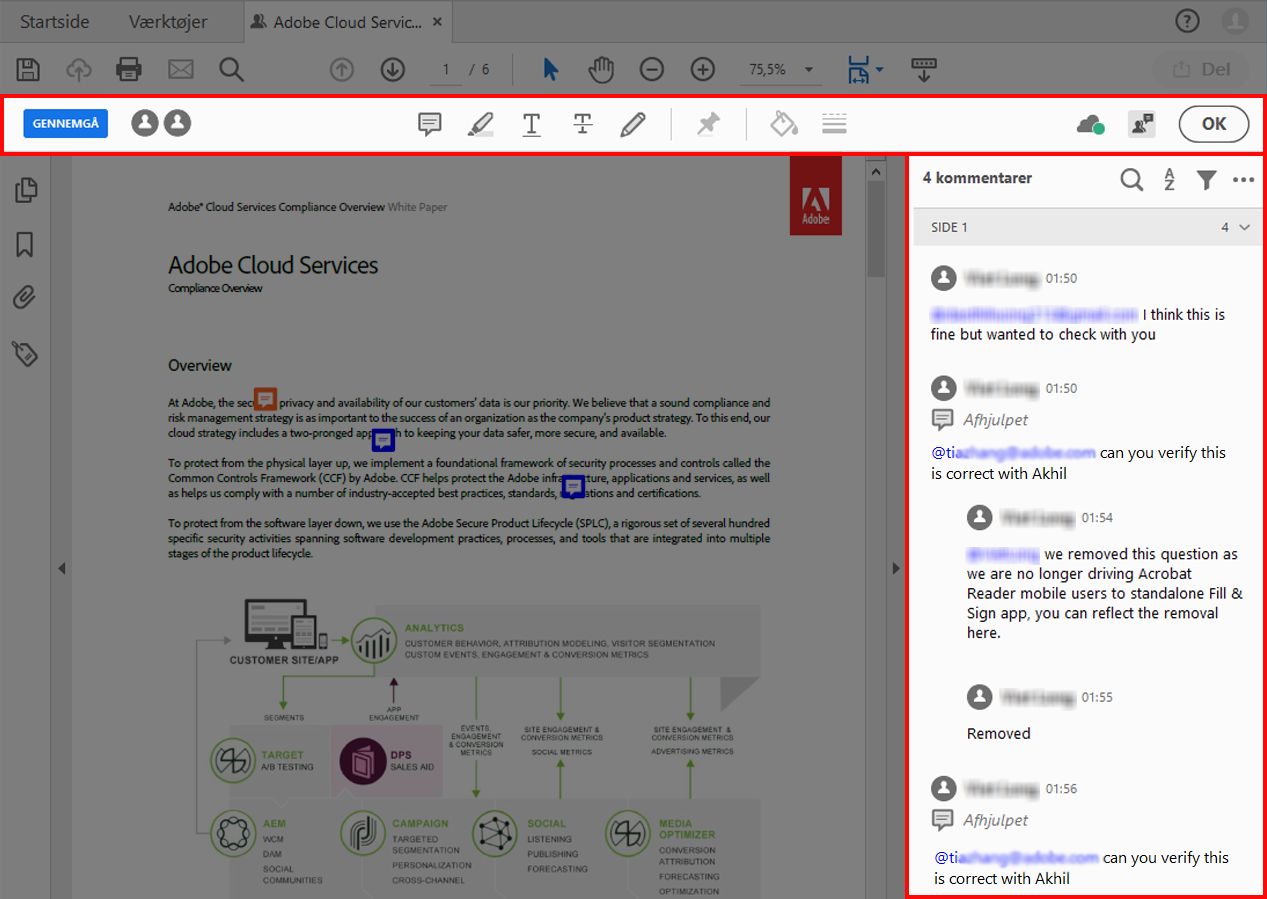Click the scrolling mode keyboard icon
Screen dimensions: 1267x899
pyautogui.click(x=924, y=69)
